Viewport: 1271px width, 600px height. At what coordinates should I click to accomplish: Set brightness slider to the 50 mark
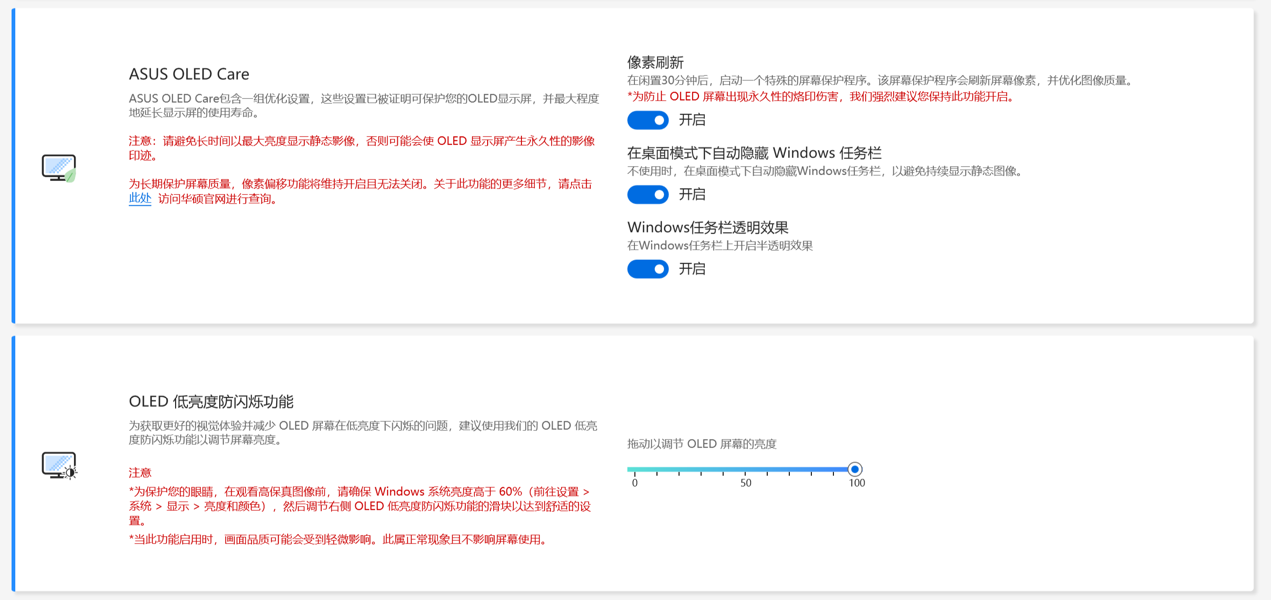coord(745,469)
